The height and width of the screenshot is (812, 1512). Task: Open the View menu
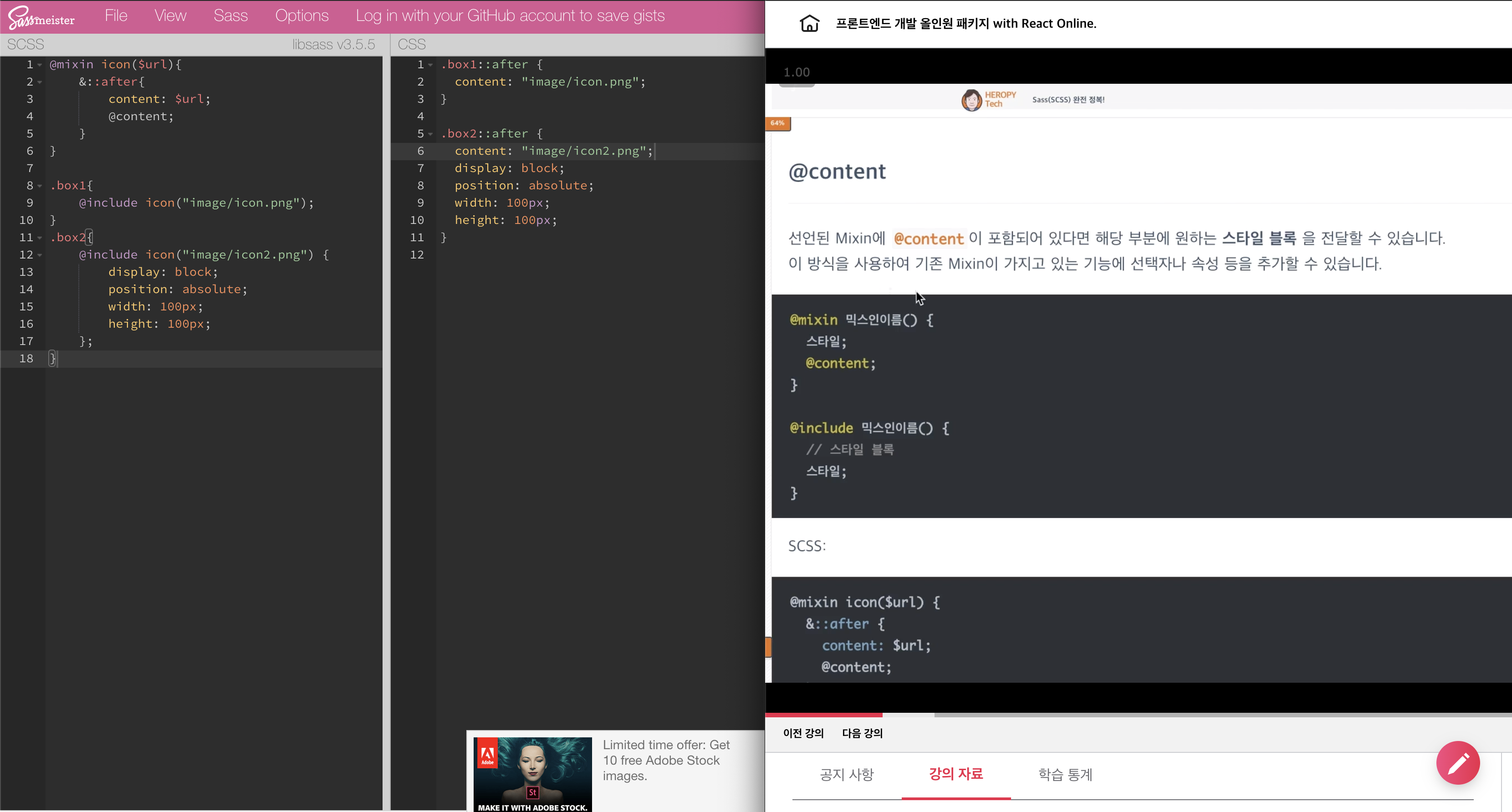pyautogui.click(x=170, y=16)
